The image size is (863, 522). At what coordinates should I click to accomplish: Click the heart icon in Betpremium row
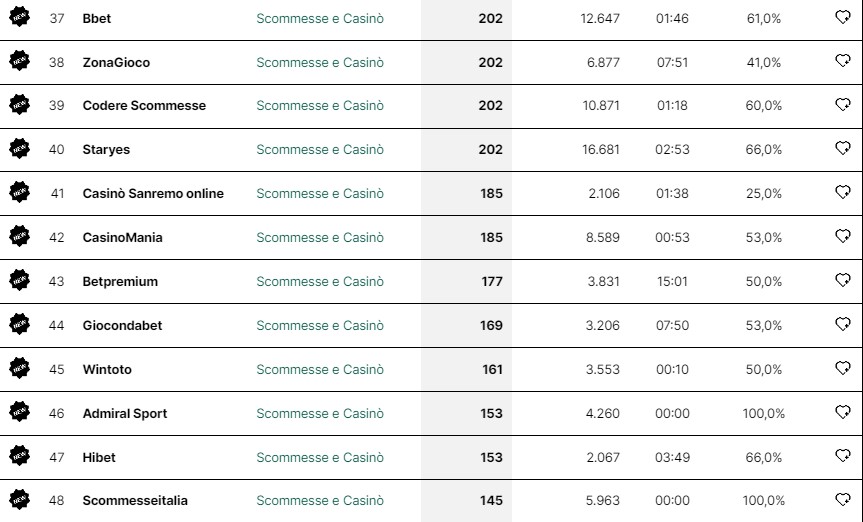pyautogui.click(x=843, y=280)
